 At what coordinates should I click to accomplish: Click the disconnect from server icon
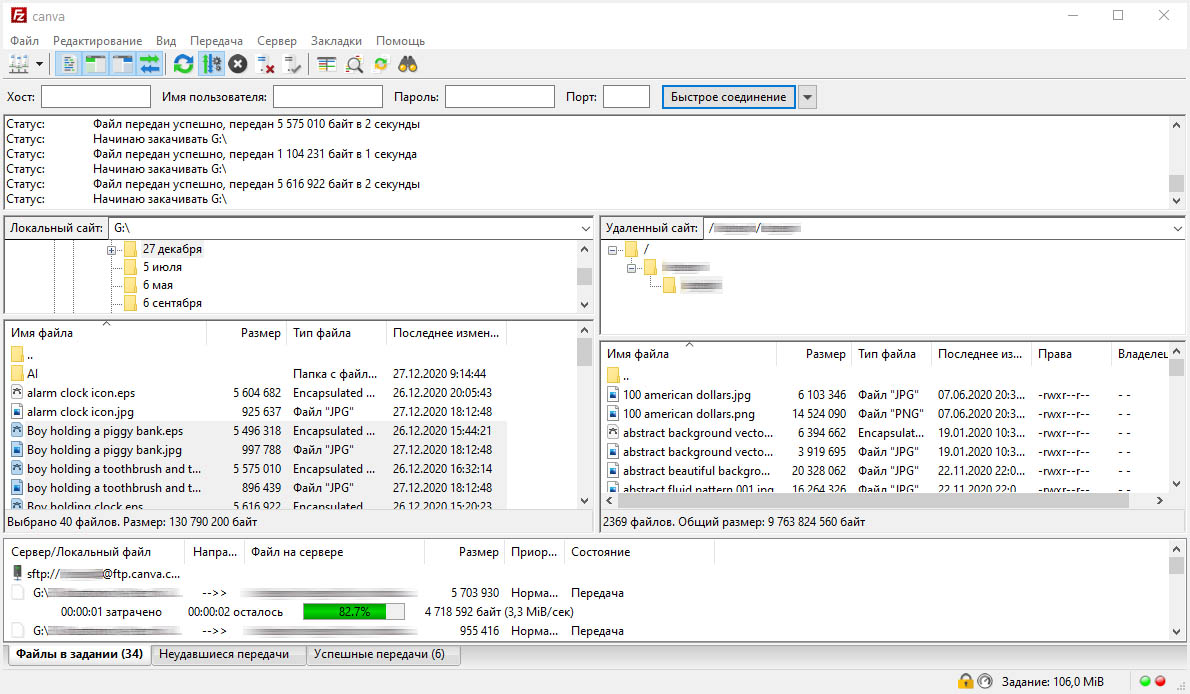tap(266, 64)
